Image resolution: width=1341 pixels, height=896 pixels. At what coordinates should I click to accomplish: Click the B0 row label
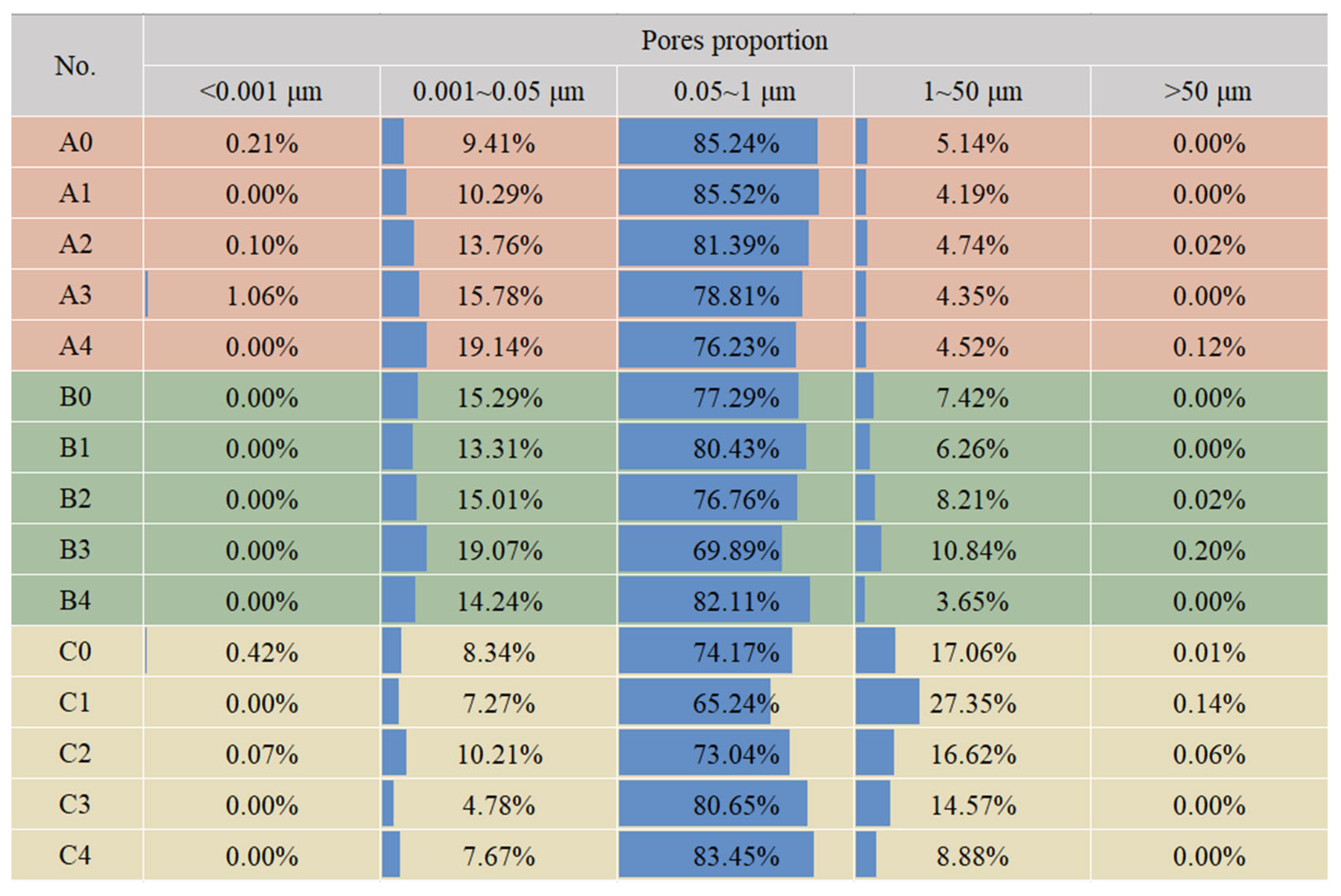76,397
